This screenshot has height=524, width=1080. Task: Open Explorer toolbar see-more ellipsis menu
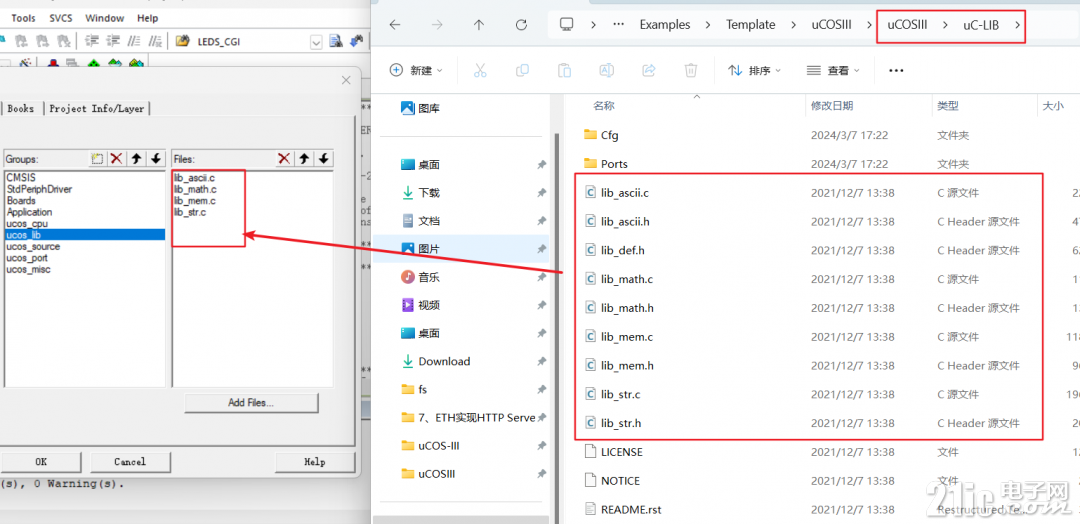click(895, 70)
